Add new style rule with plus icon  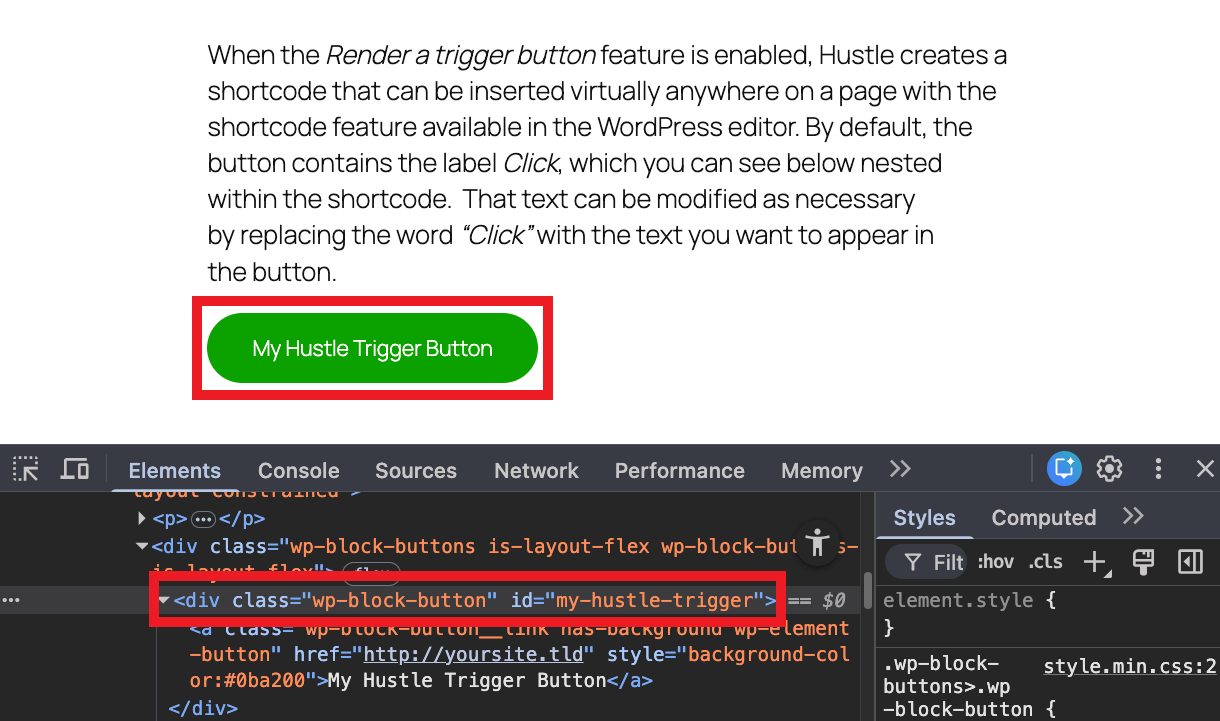point(1096,562)
